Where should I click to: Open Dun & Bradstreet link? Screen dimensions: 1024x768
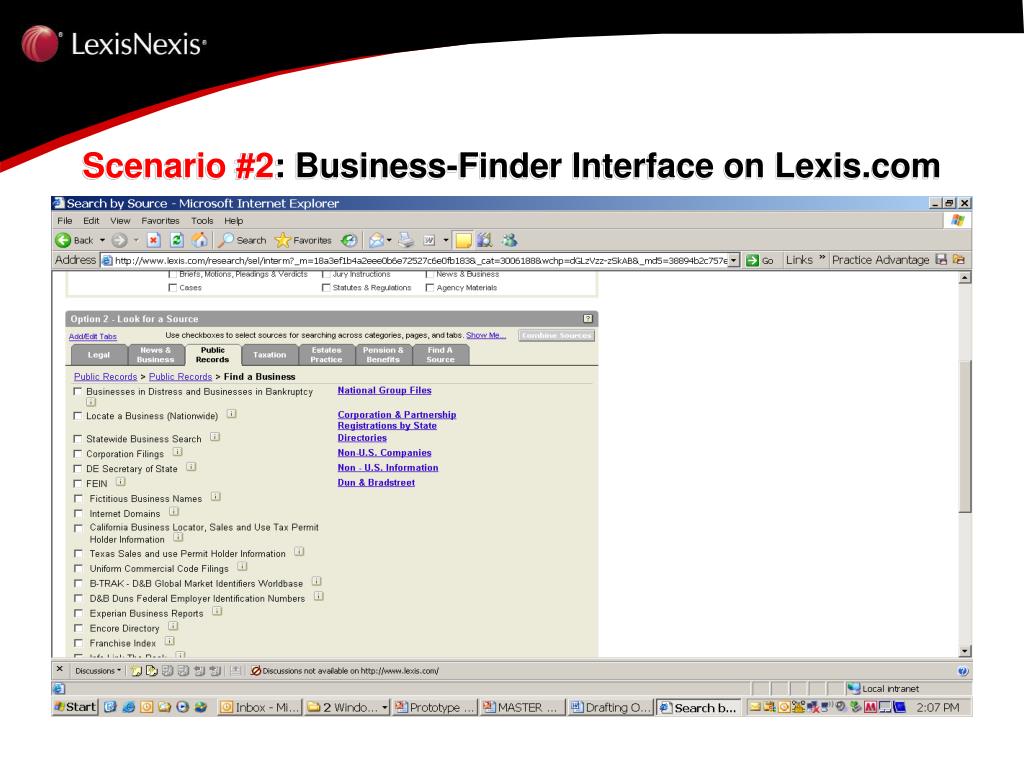click(376, 483)
